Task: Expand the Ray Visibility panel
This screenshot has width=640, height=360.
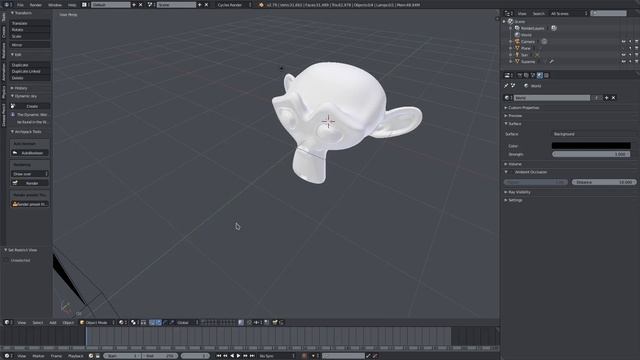Action: [x=519, y=192]
